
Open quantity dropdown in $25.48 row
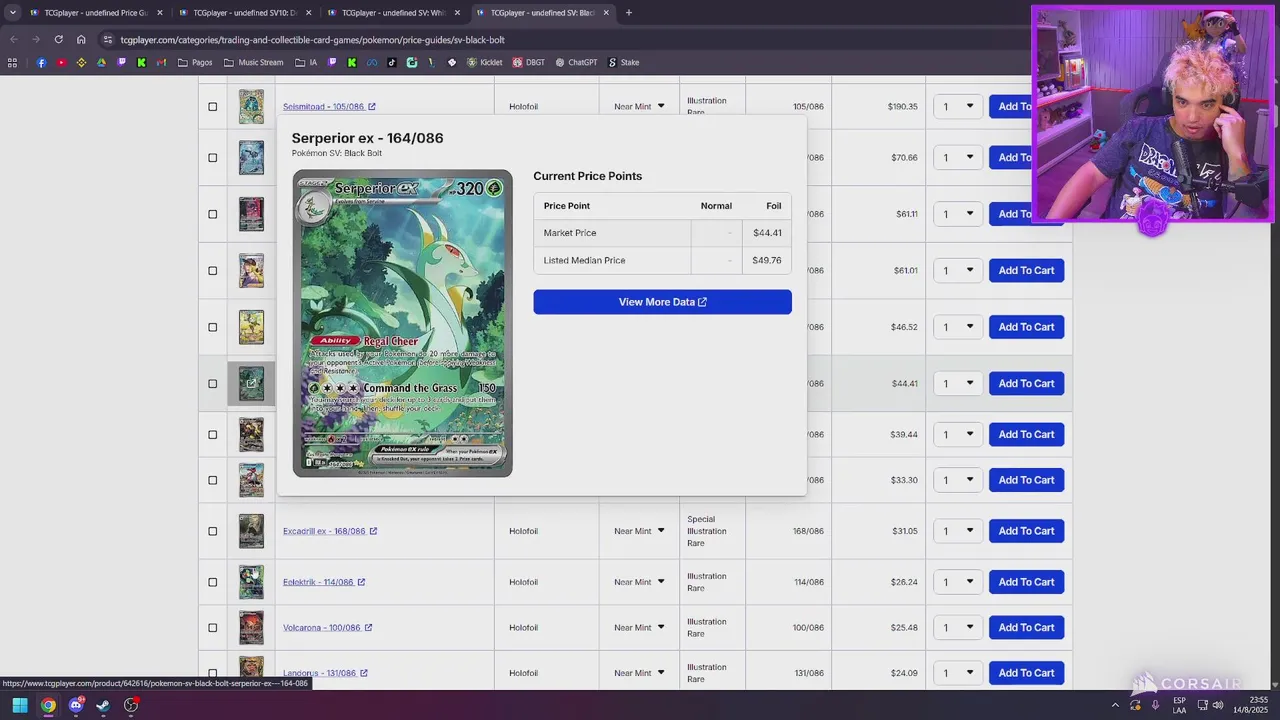pyautogui.click(x=958, y=627)
